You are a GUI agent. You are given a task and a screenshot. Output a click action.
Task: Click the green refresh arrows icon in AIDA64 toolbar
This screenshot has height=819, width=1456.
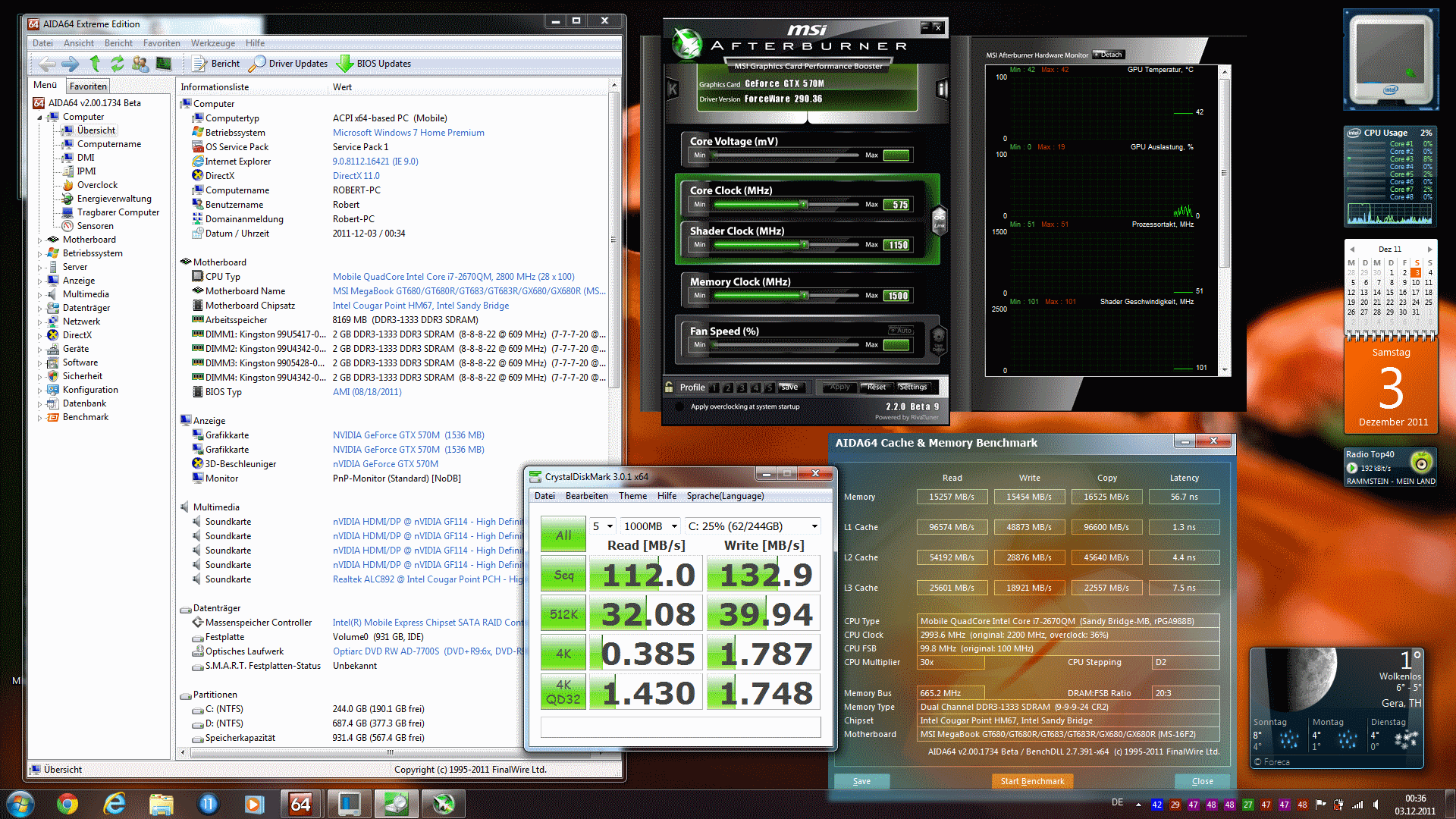click(x=118, y=64)
